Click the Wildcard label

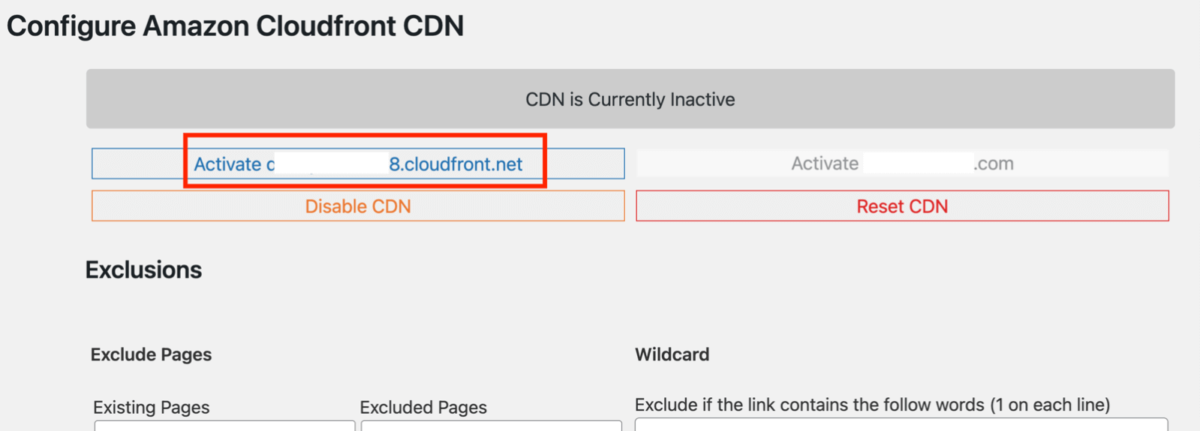point(672,354)
